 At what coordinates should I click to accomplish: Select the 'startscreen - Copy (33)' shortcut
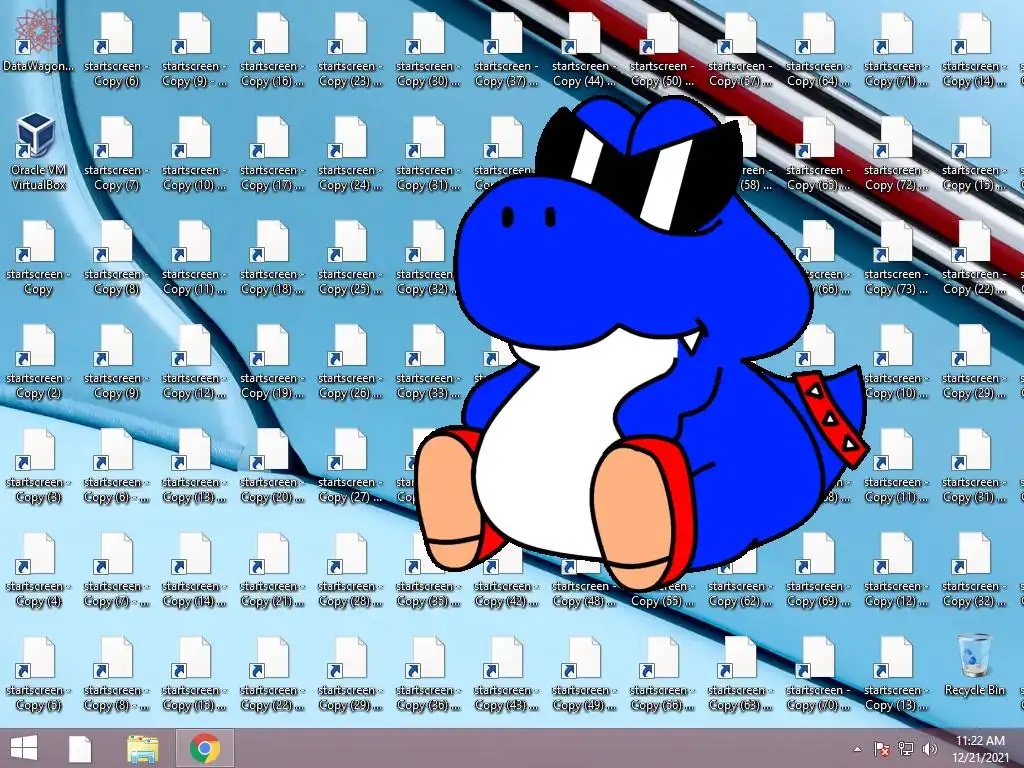(428, 363)
